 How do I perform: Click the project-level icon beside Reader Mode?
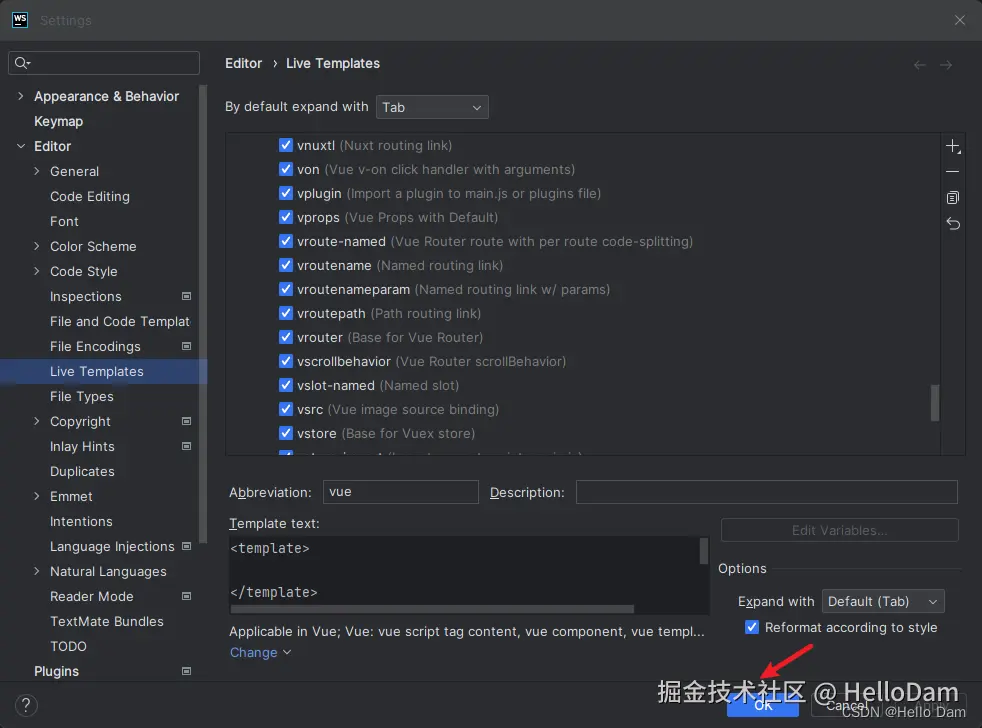click(186, 596)
